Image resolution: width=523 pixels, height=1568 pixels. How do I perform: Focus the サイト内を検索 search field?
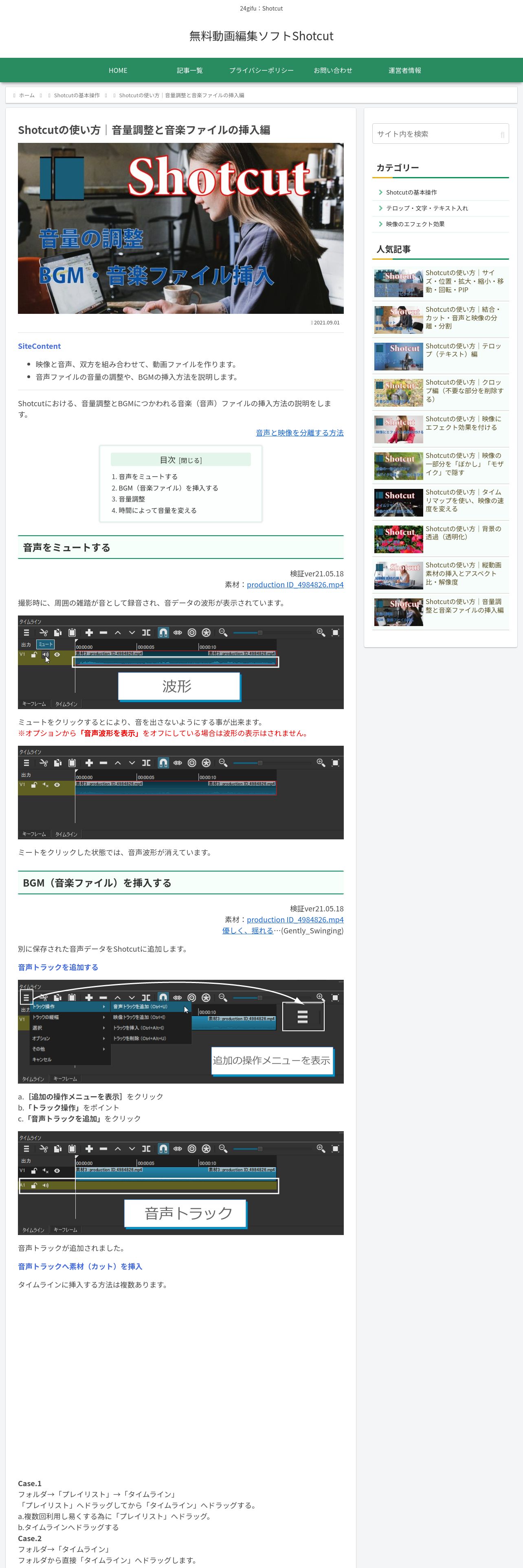coord(440,134)
